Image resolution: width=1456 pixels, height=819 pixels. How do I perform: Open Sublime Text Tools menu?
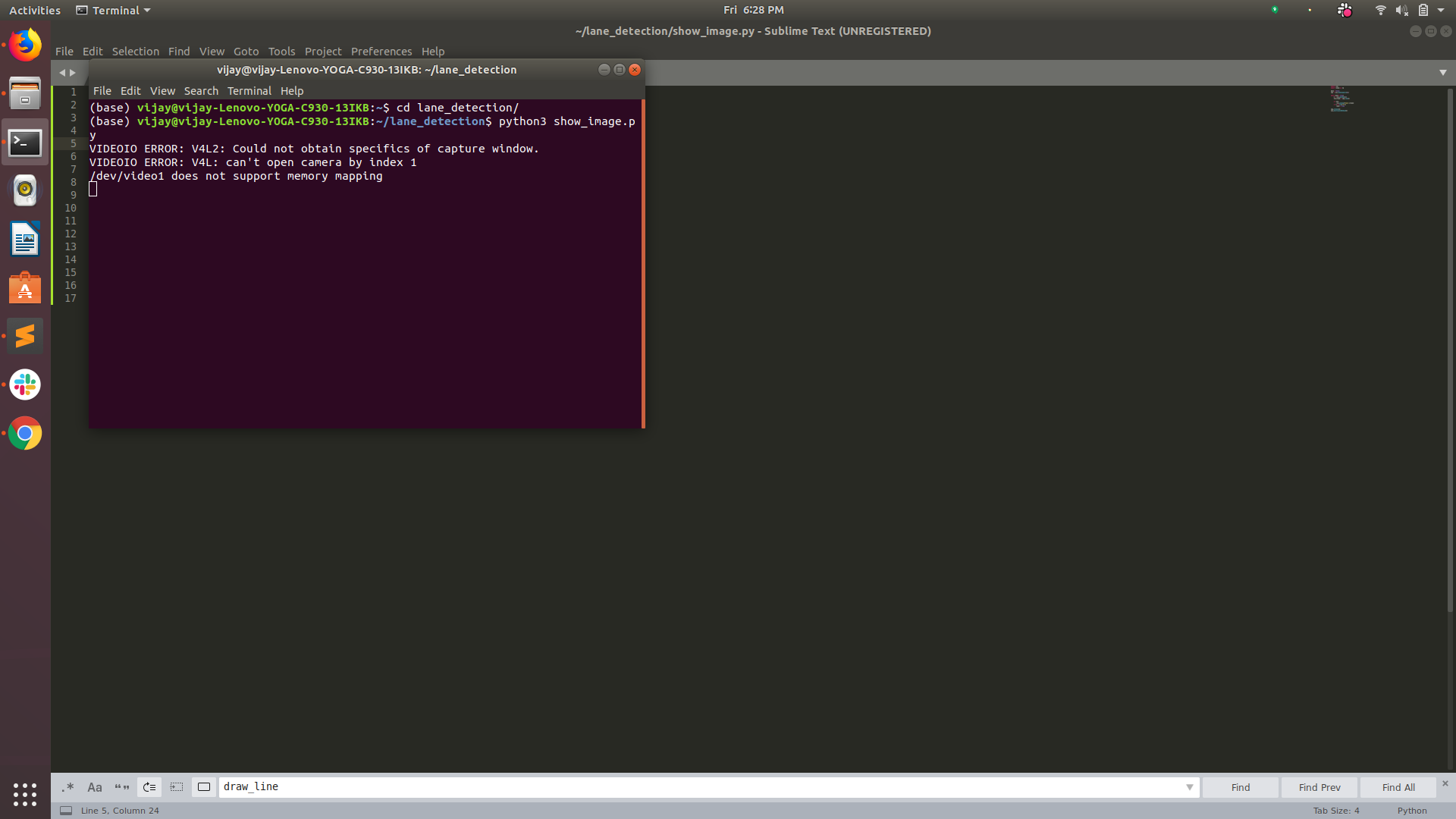[x=281, y=52]
